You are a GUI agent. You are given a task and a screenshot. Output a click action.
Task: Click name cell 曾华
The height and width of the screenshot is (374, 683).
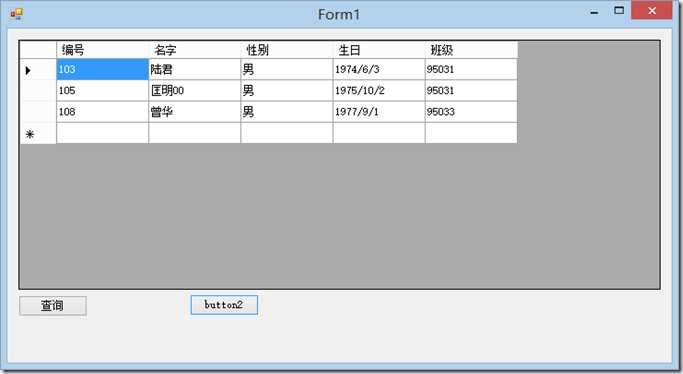[x=195, y=112]
